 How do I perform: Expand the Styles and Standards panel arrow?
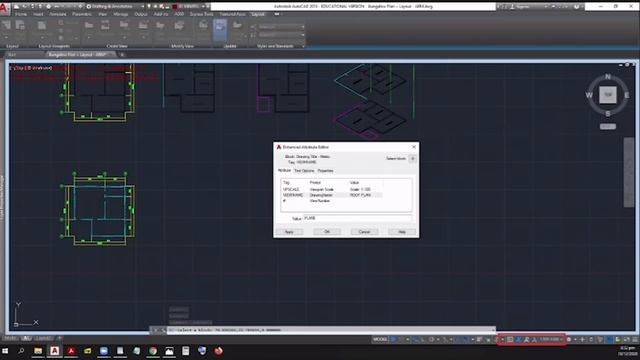pos(303,46)
